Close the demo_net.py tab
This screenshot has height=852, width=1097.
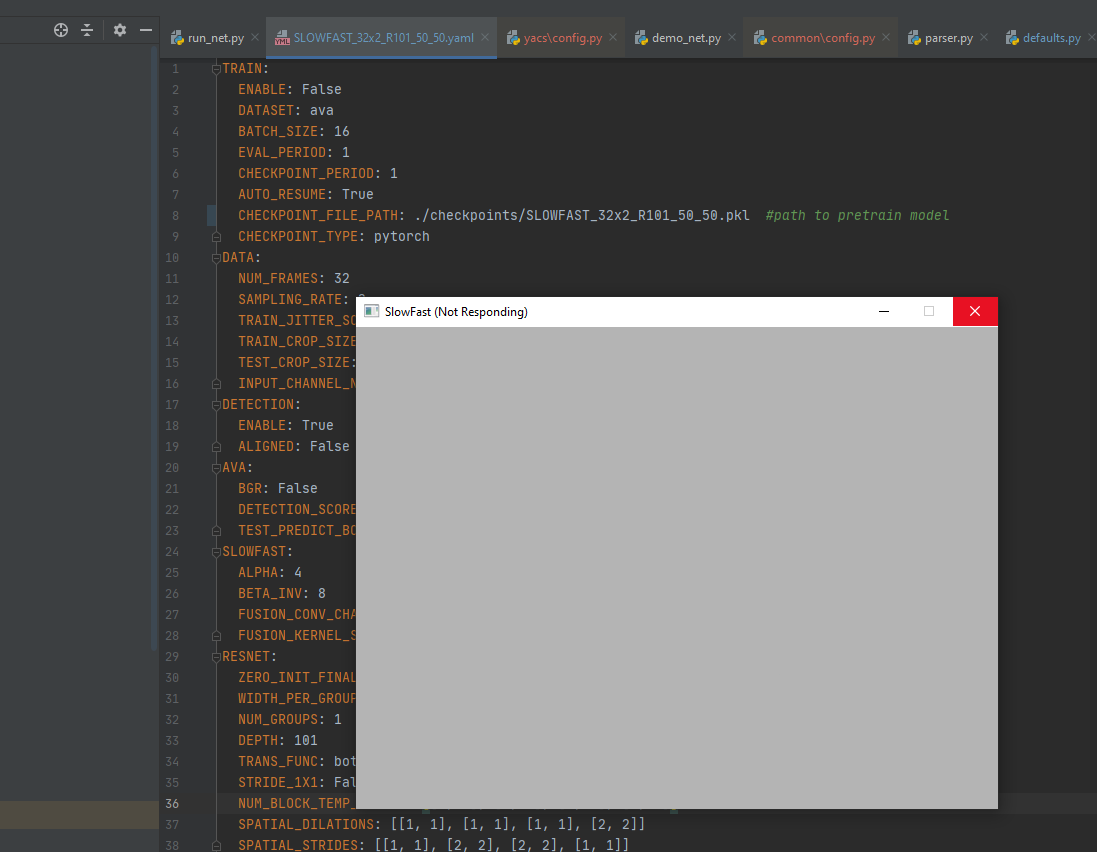[x=731, y=36]
